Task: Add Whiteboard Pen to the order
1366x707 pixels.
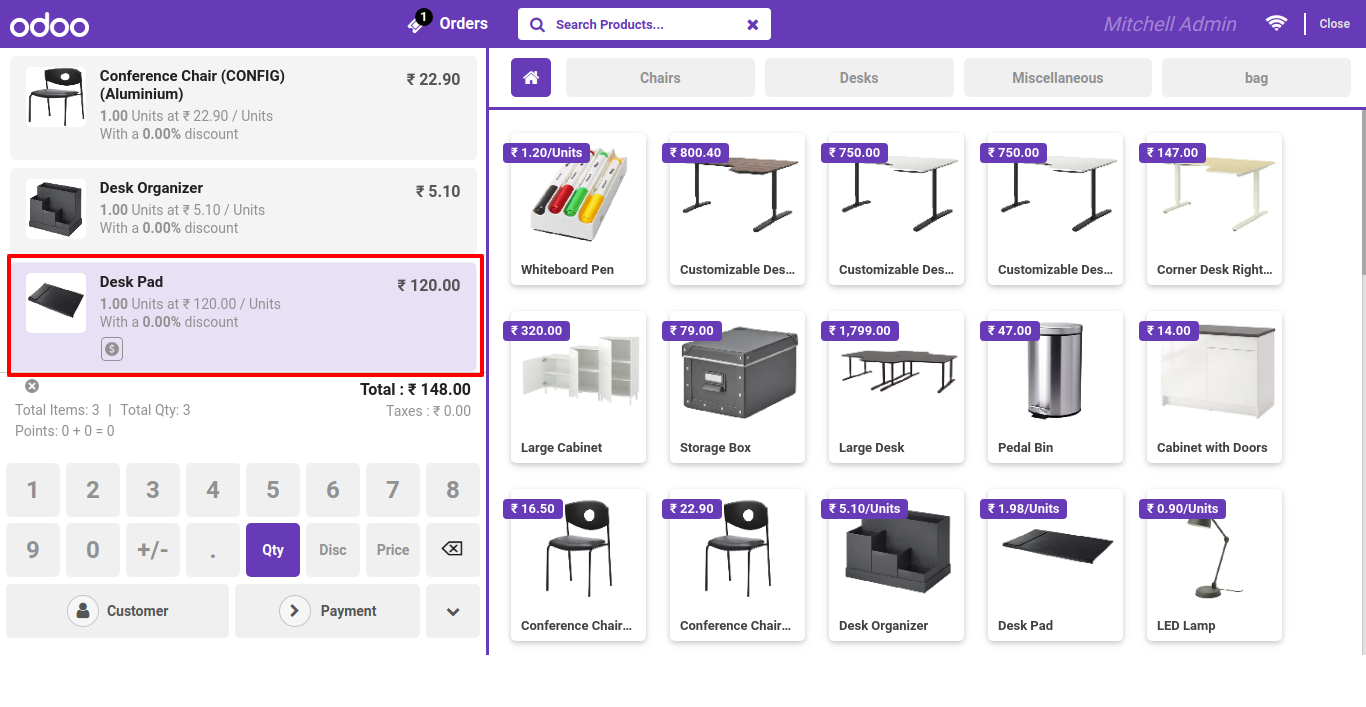Action: tap(578, 209)
